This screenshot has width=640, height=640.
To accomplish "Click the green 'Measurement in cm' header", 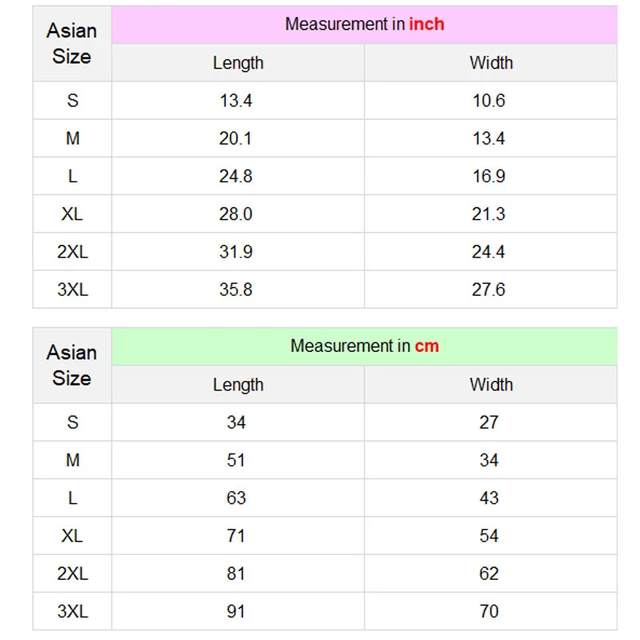I will pyautogui.click(x=364, y=346).
